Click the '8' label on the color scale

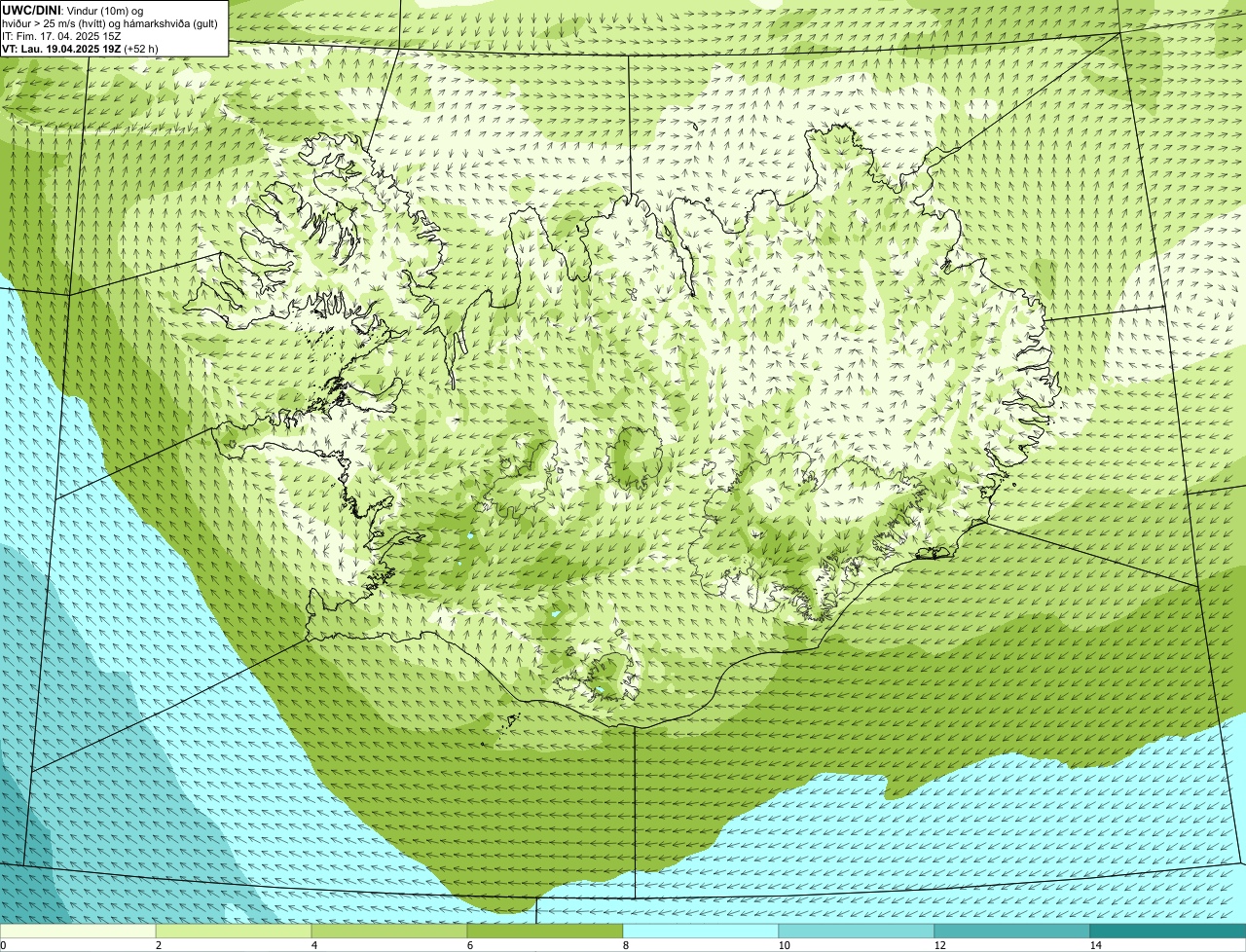pyautogui.click(x=625, y=945)
